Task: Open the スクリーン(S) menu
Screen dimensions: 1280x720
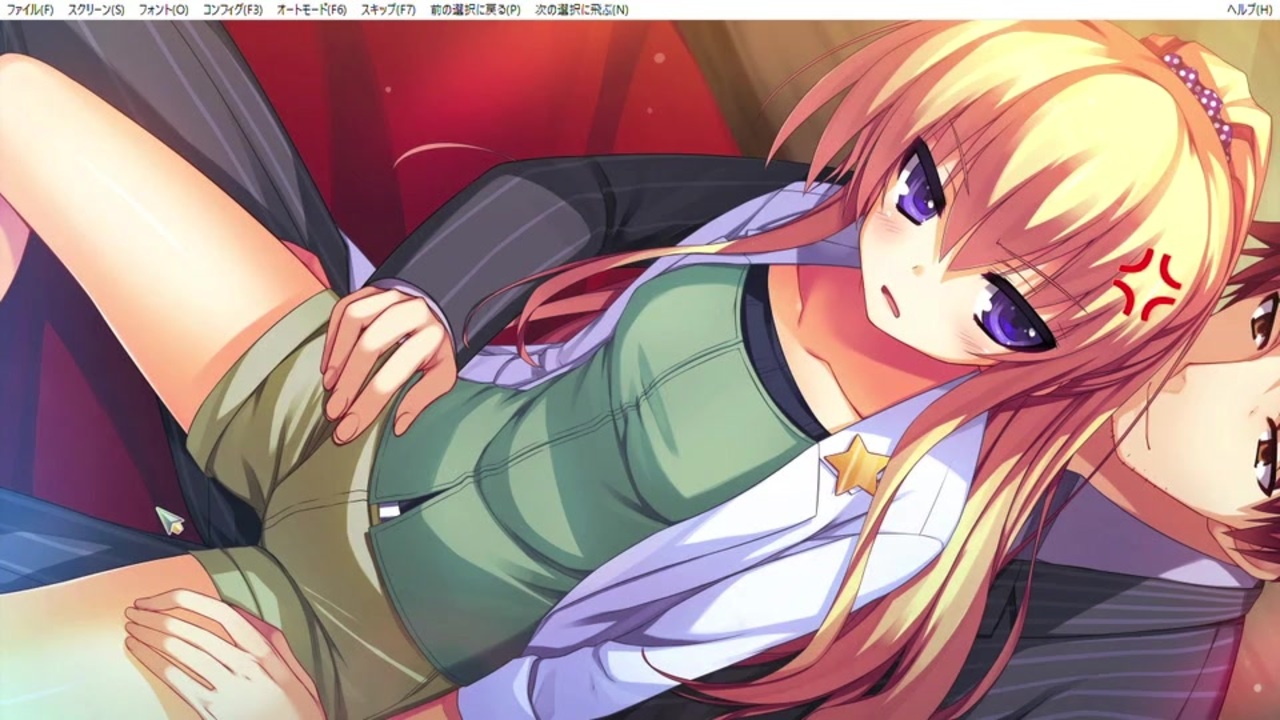Action: click(96, 10)
